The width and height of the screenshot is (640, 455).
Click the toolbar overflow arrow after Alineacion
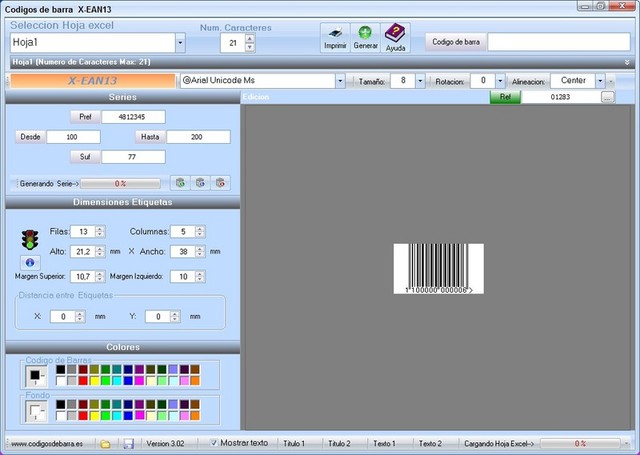pyautogui.click(x=611, y=82)
